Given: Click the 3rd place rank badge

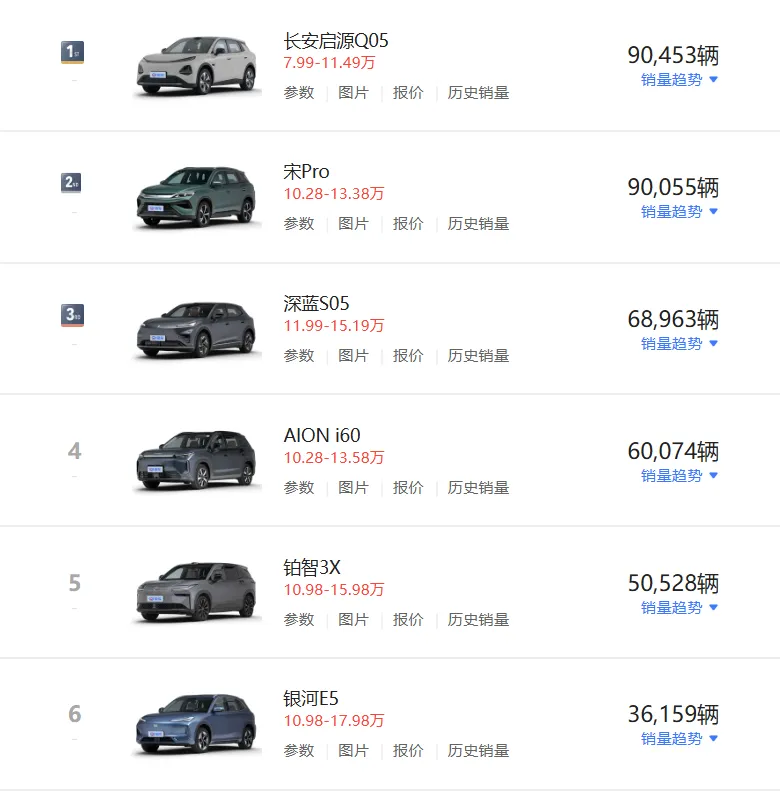Looking at the screenshot, I should (x=72, y=315).
